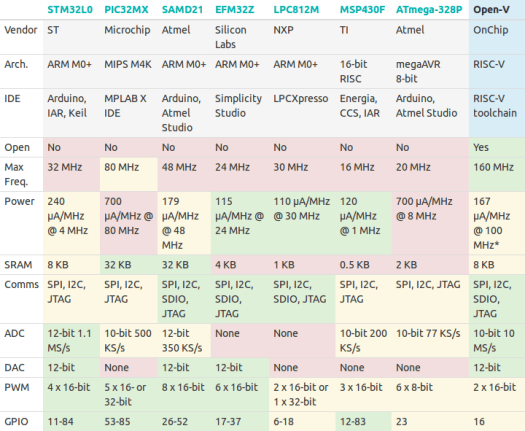Select the Max Freq. row label
The image size is (525, 431).
pos(16,174)
